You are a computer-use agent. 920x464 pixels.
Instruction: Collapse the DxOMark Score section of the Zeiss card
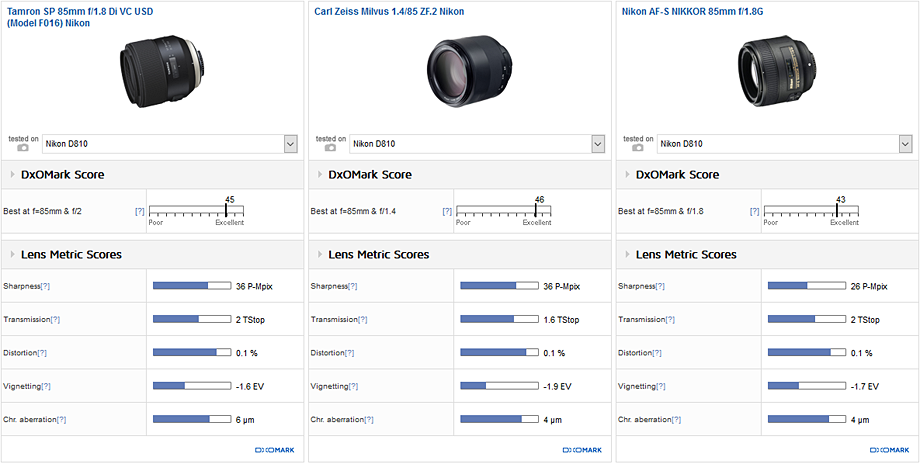(320, 175)
